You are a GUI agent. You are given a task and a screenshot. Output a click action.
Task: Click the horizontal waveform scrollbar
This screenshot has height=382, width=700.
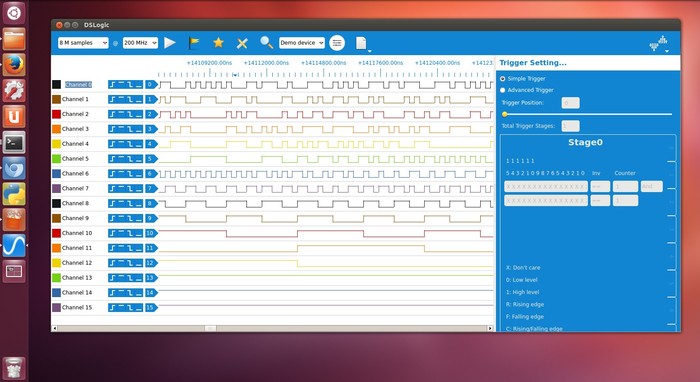click(x=272, y=328)
